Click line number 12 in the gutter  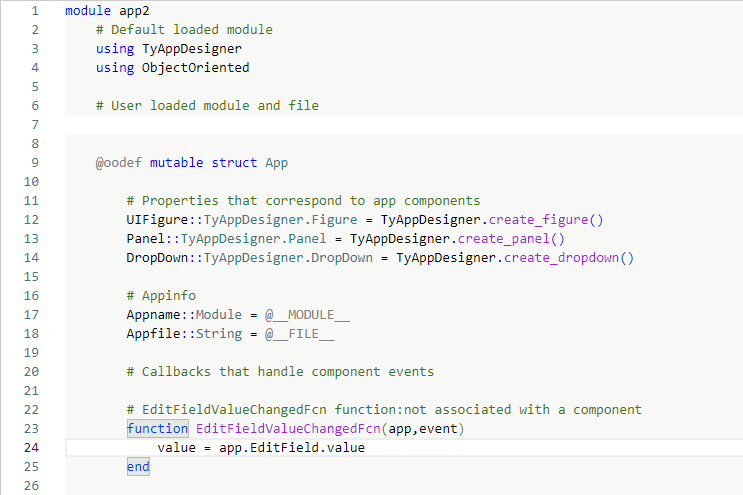click(31, 220)
